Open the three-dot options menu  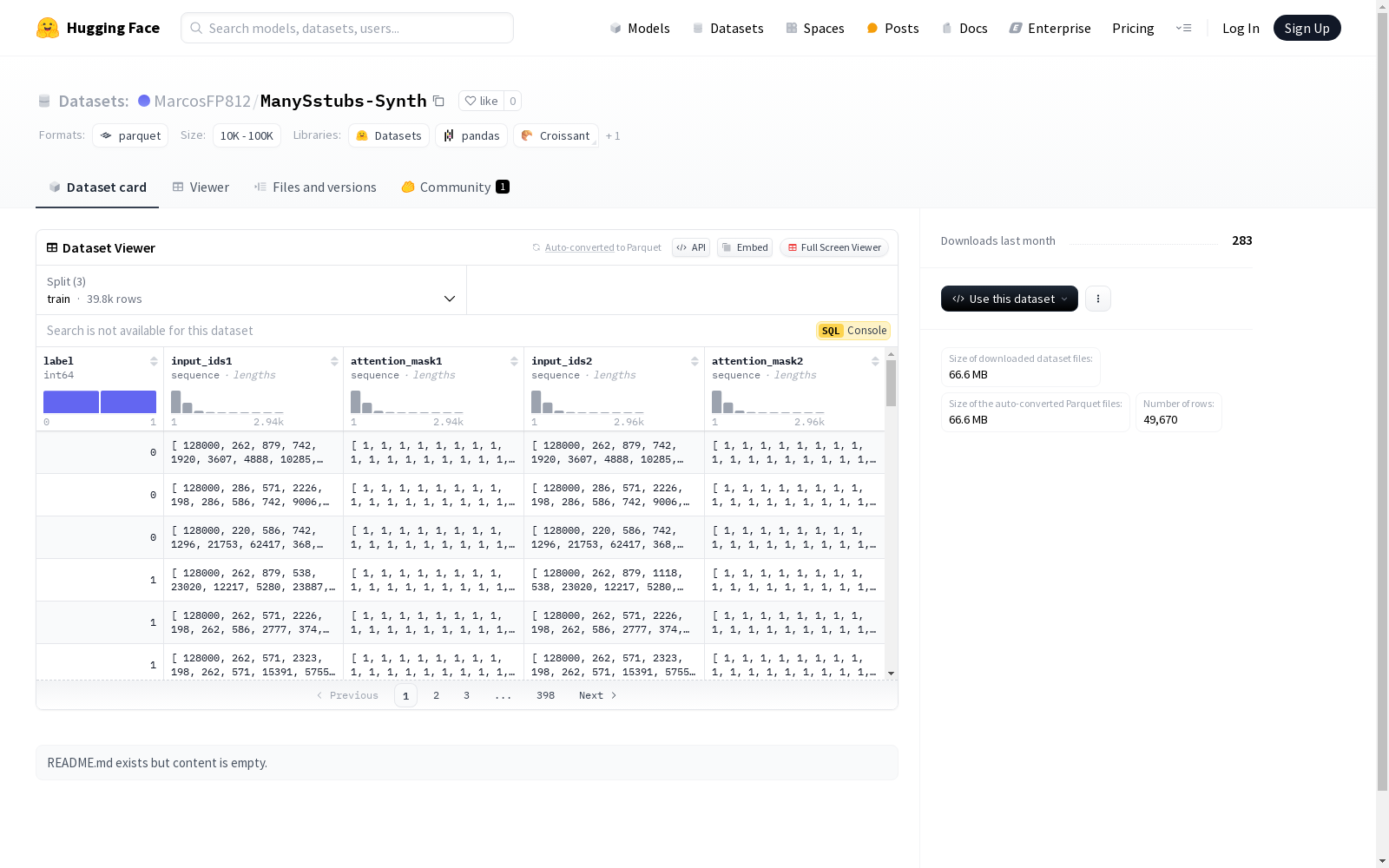tap(1098, 299)
